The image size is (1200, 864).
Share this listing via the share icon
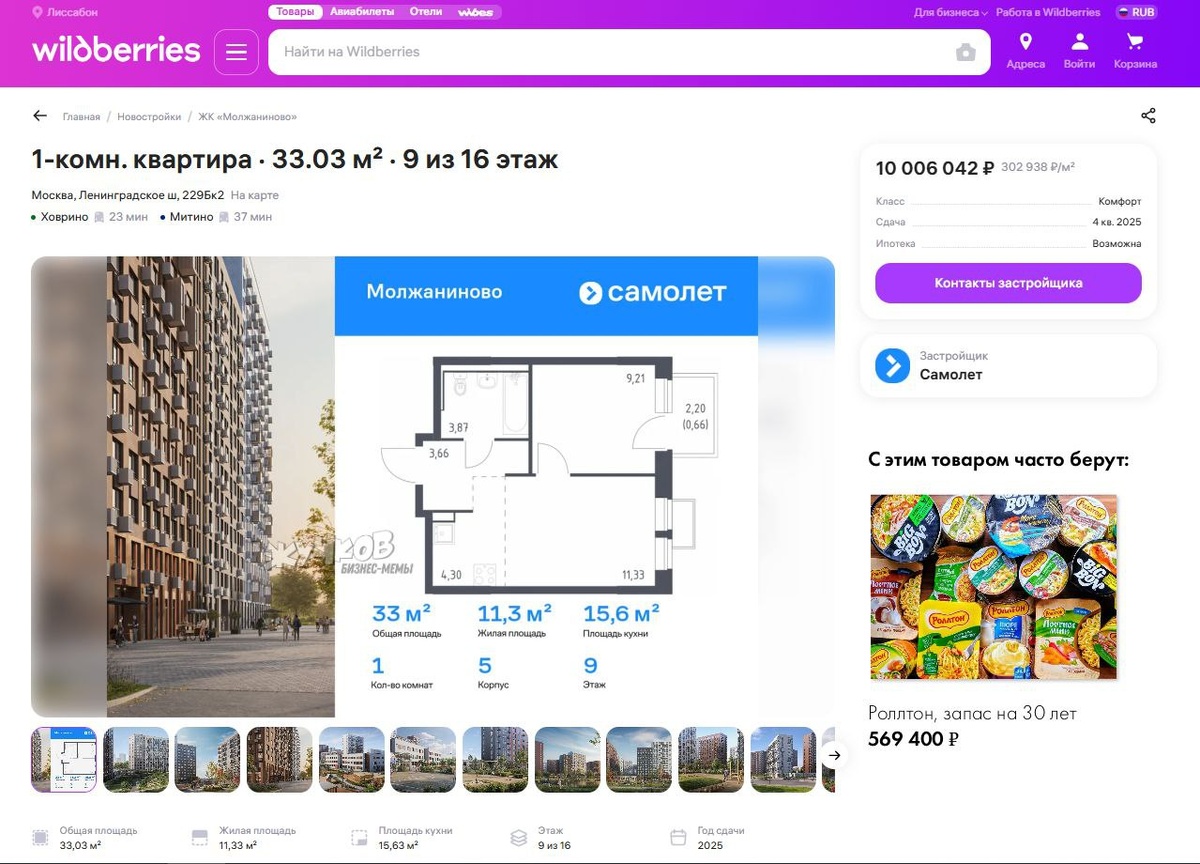pos(1148,116)
